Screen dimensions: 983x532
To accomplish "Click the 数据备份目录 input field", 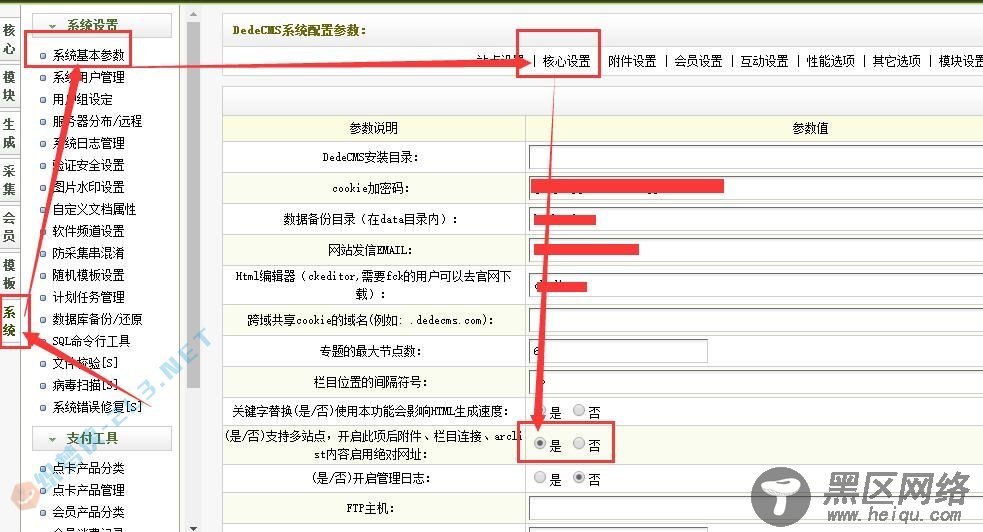I will pyautogui.click(x=756, y=219).
